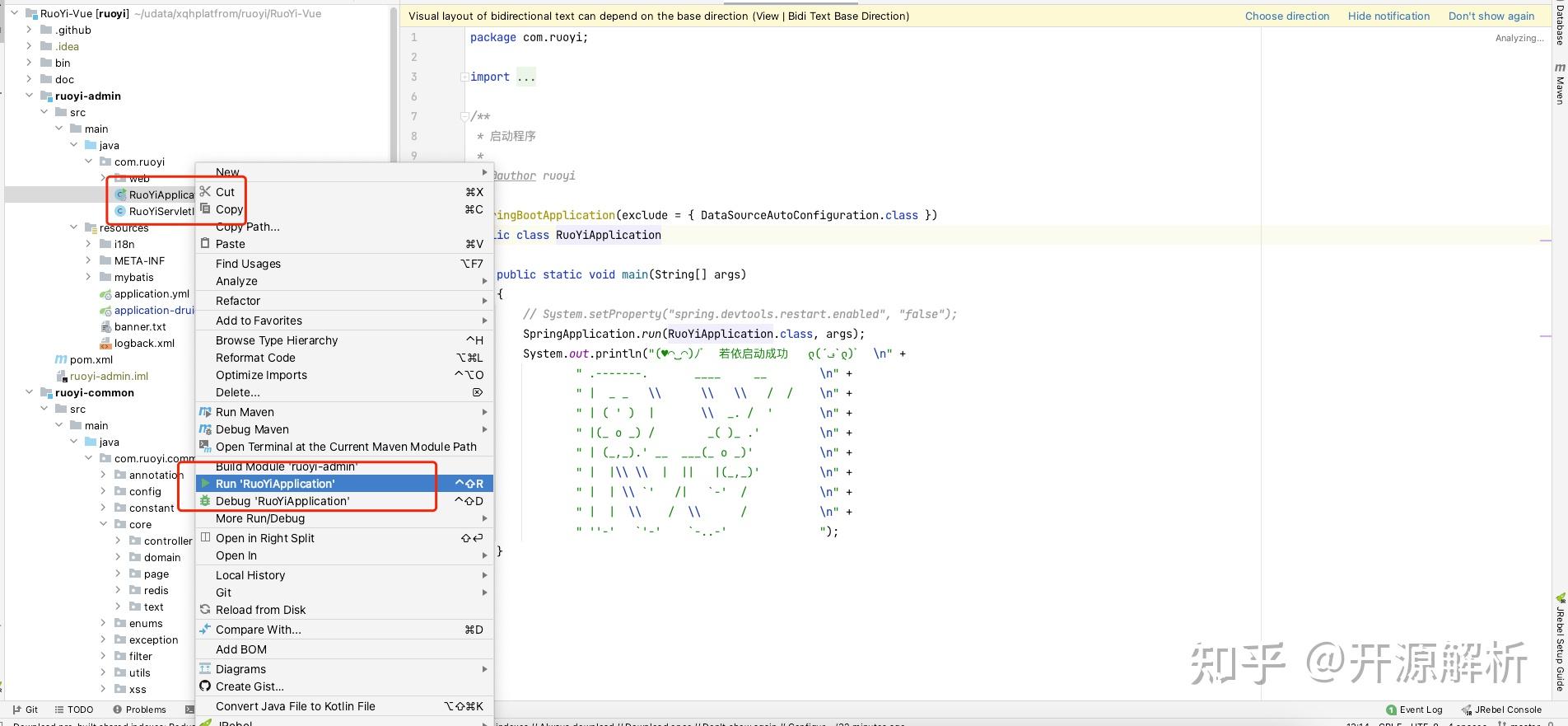Image resolution: width=1568 pixels, height=726 pixels.
Task: Open the Local History submenu
Action: click(x=344, y=575)
